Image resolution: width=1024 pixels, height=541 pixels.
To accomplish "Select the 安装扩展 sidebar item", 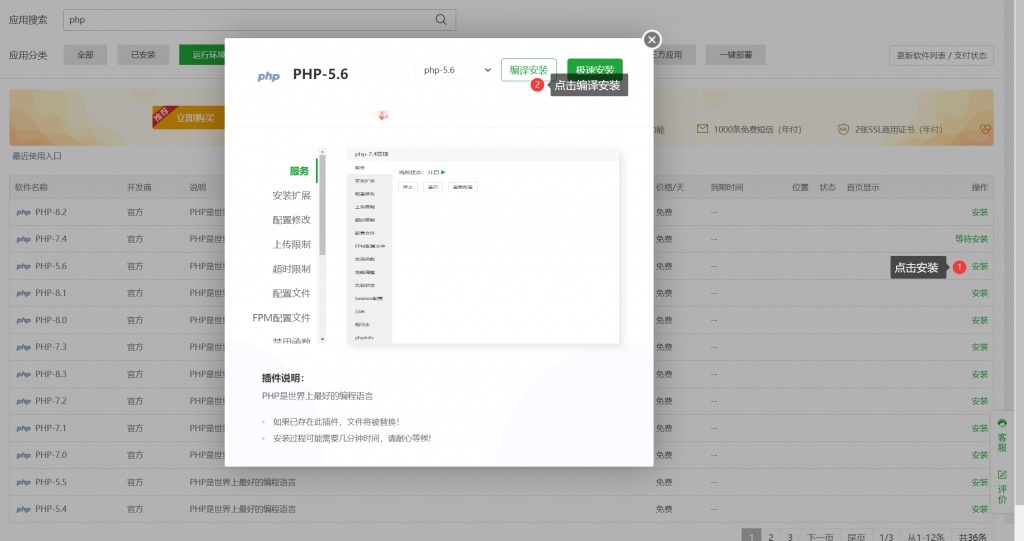I will (291, 195).
